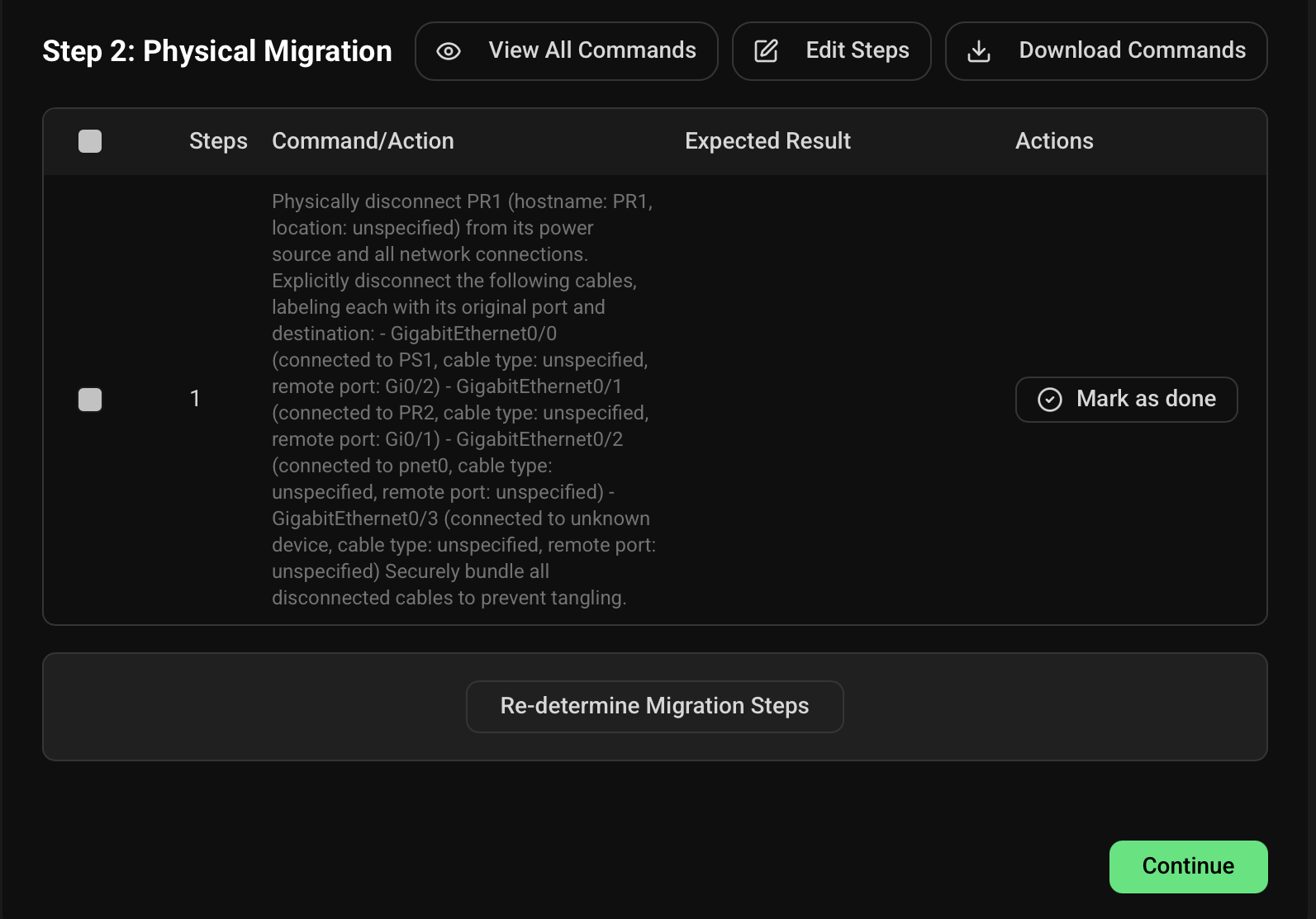The width and height of the screenshot is (1316, 919).
Task: Click the Physically disconnect PR1 command text
Action: 464,400
